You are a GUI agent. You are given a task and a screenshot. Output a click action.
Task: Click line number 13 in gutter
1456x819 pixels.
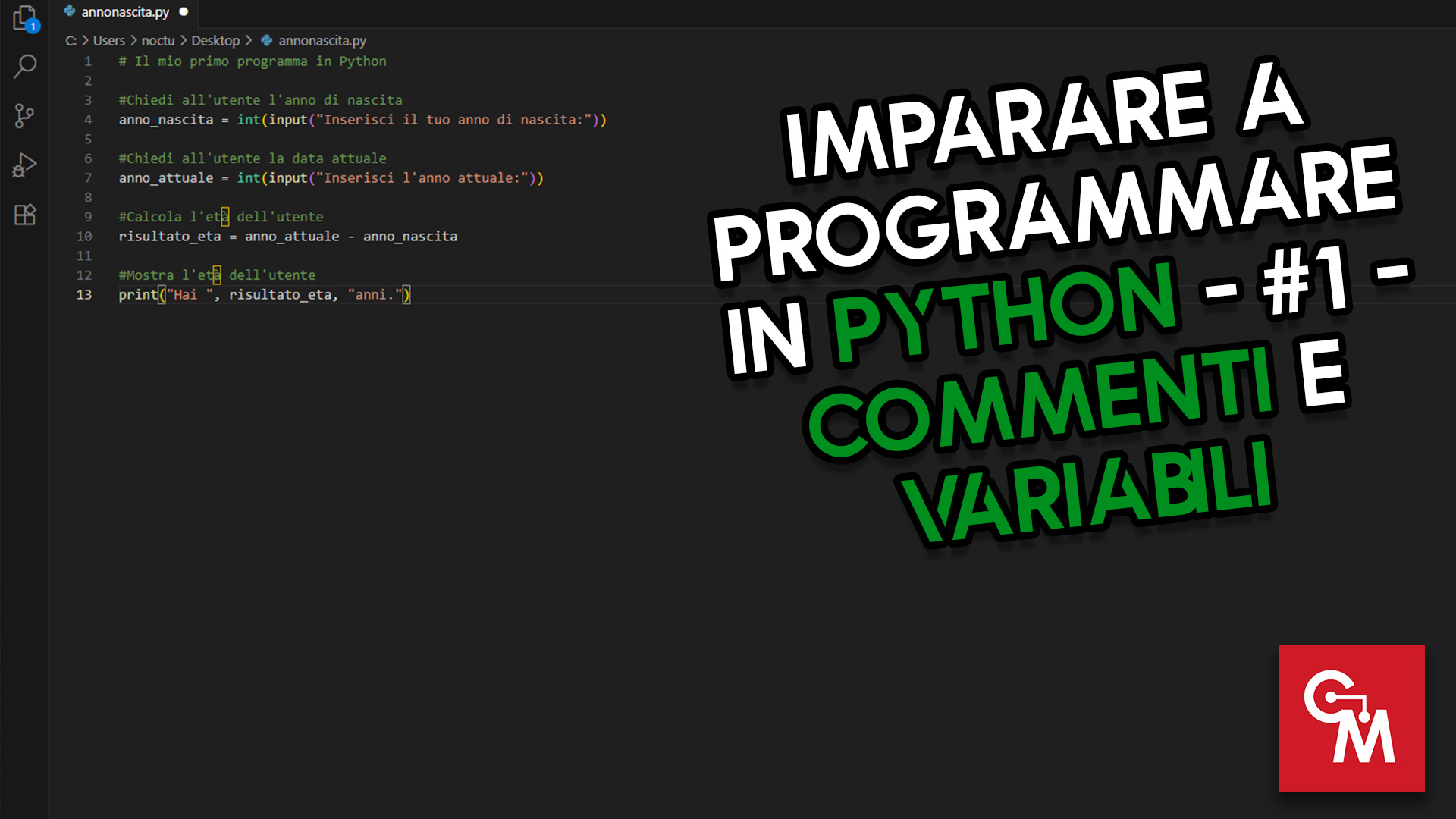(83, 295)
